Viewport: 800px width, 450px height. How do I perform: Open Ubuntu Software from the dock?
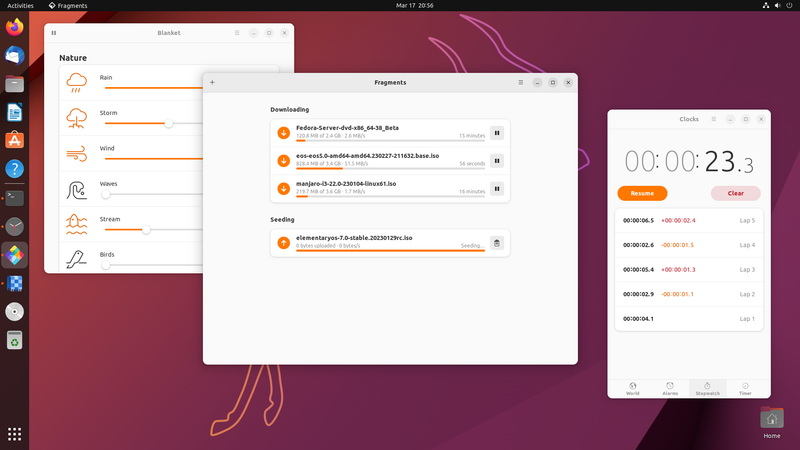pyautogui.click(x=14, y=140)
